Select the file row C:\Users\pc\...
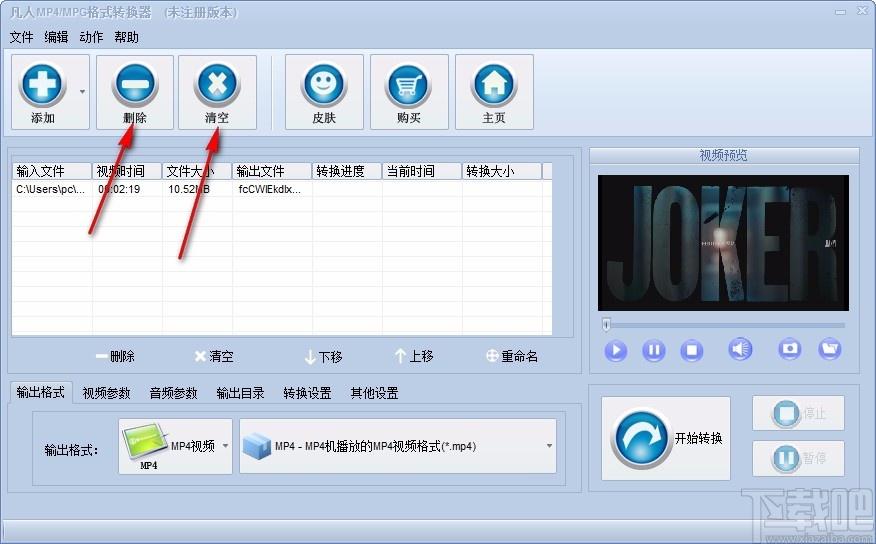 (282, 189)
